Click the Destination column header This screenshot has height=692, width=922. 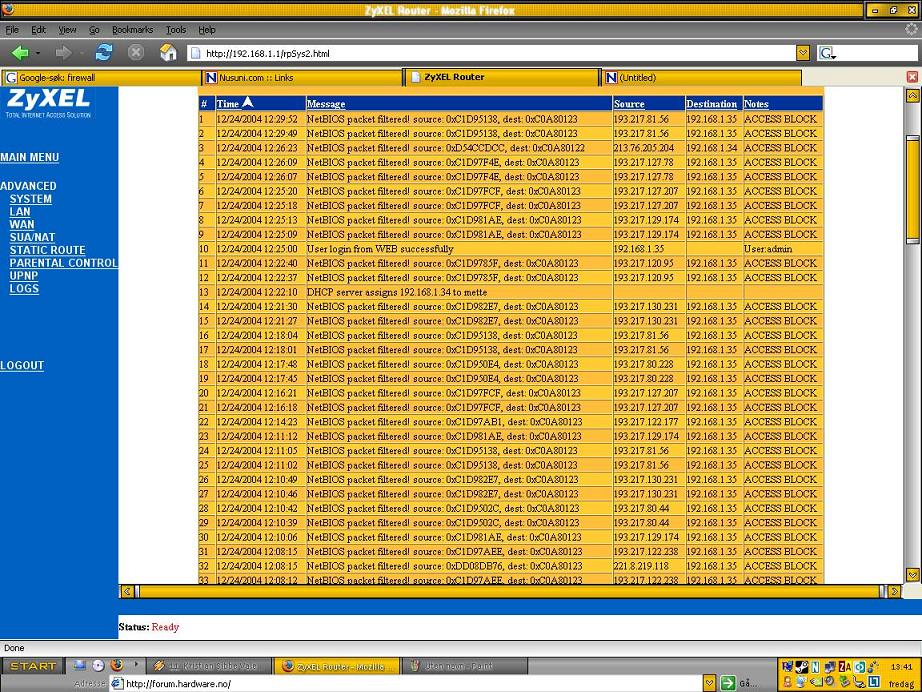click(x=711, y=104)
